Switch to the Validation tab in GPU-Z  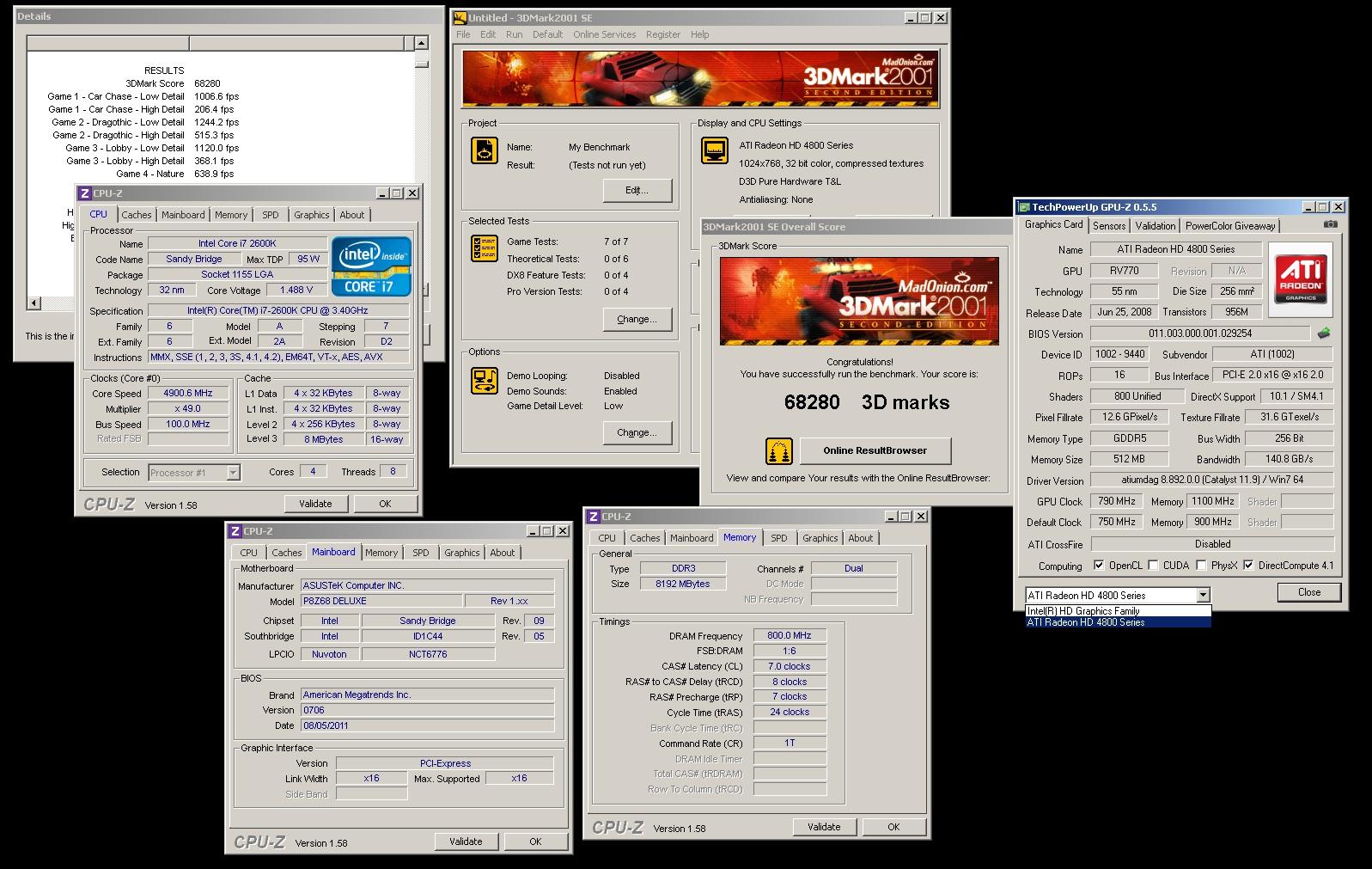click(x=1155, y=226)
